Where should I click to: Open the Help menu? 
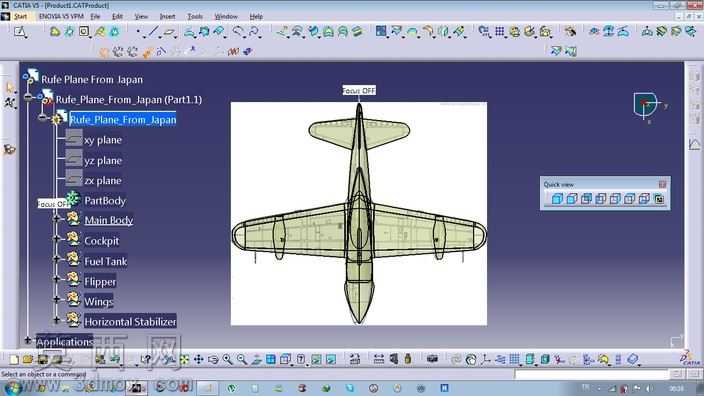(x=256, y=16)
